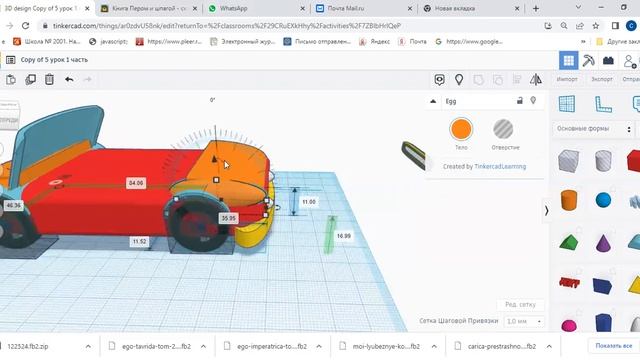Edit the 16.99 dimension value
This screenshot has width=640, height=360.
coord(344,236)
